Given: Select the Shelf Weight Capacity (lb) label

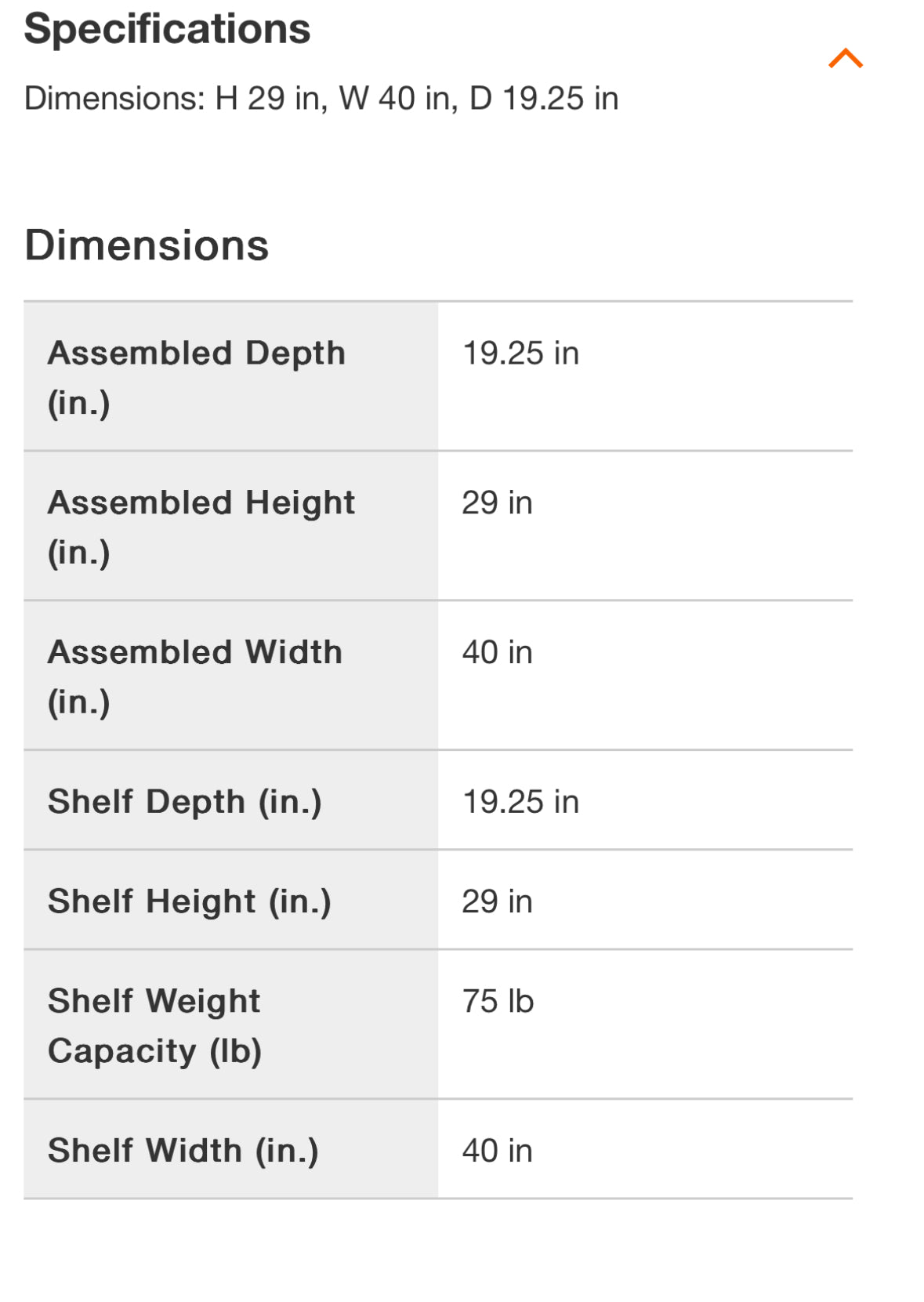Looking at the screenshot, I should click(154, 1025).
